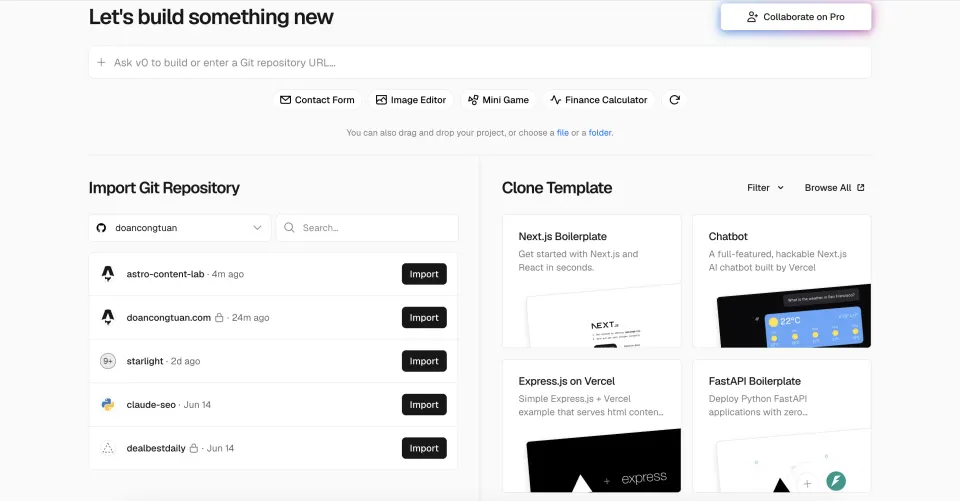
Task: Click the GitHub icon in account selector
Action: point(102,228)
